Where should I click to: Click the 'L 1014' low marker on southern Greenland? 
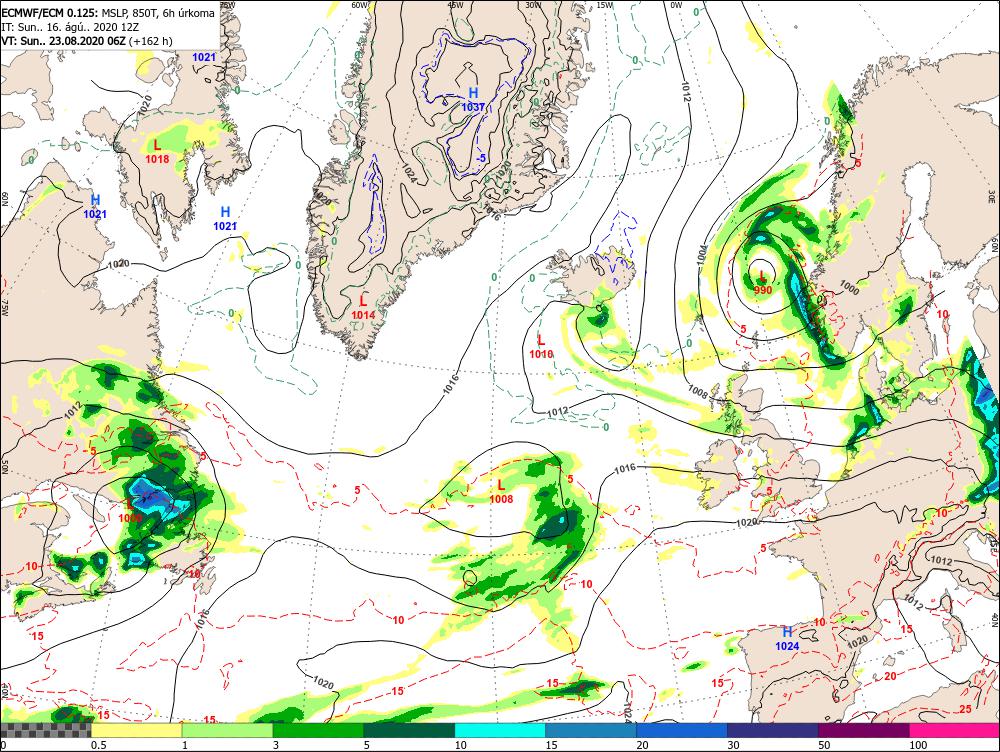pyautogui.click(x=363, y=307)
